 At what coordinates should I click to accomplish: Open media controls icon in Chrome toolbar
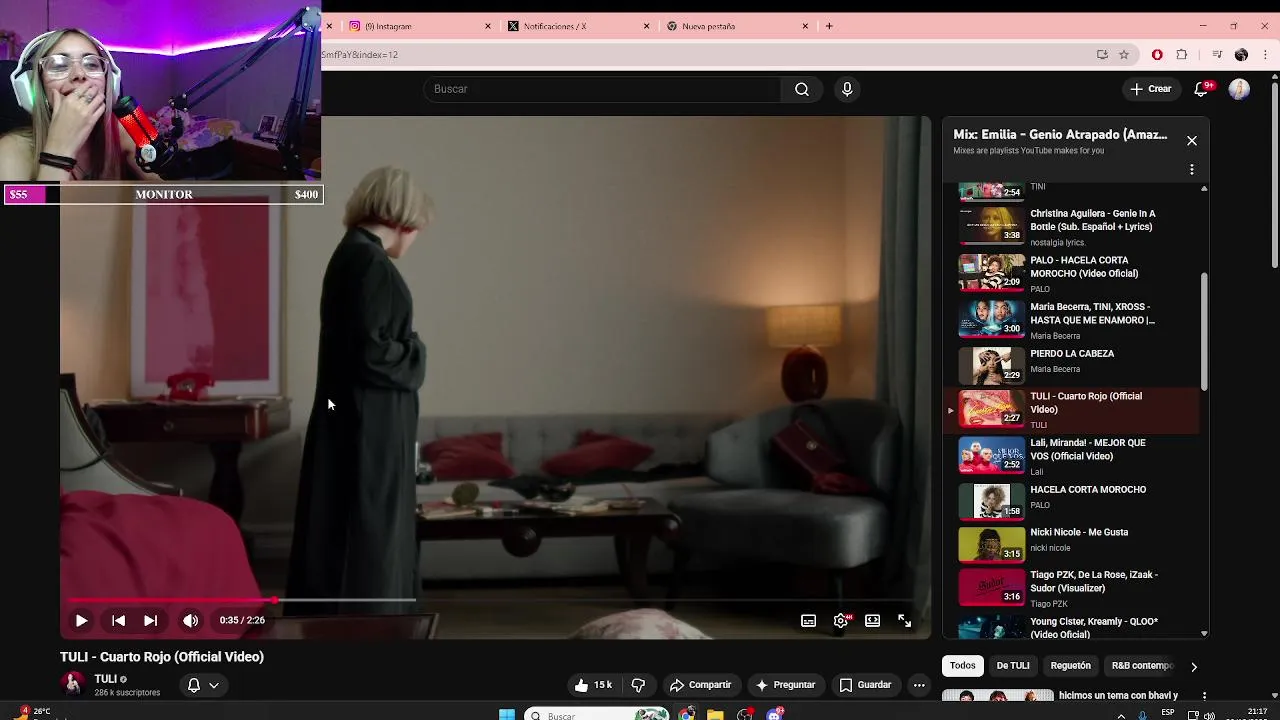(x=1217, y=55)
